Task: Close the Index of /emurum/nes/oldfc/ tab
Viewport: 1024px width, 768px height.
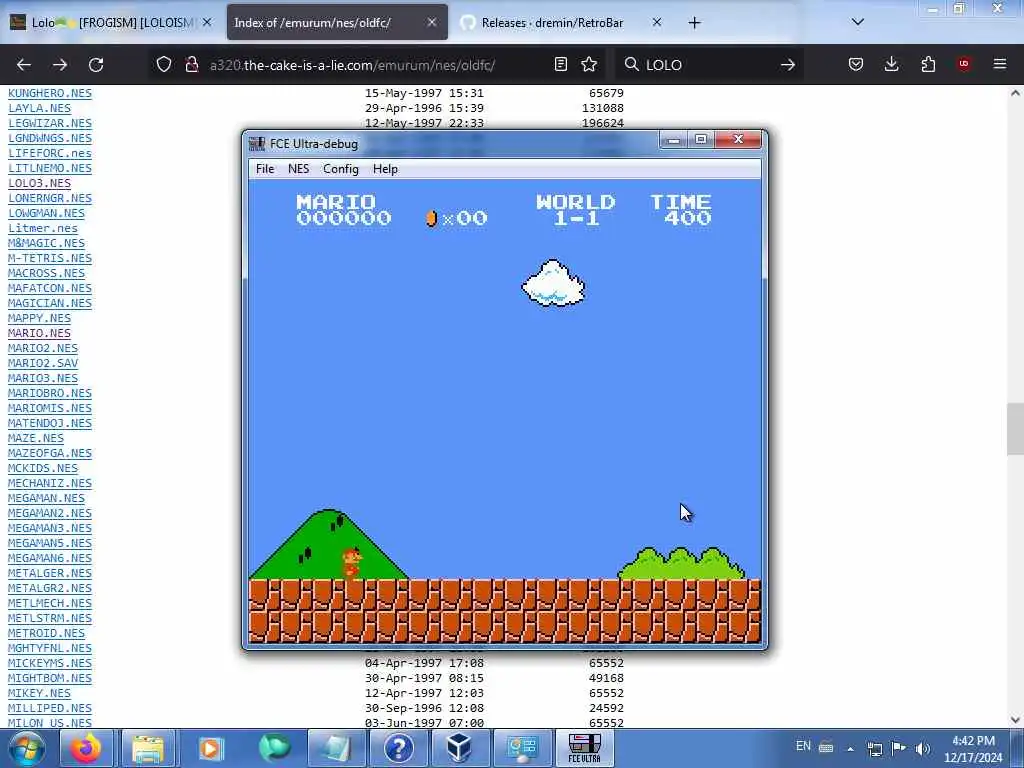Action: [x=432, y=22]
